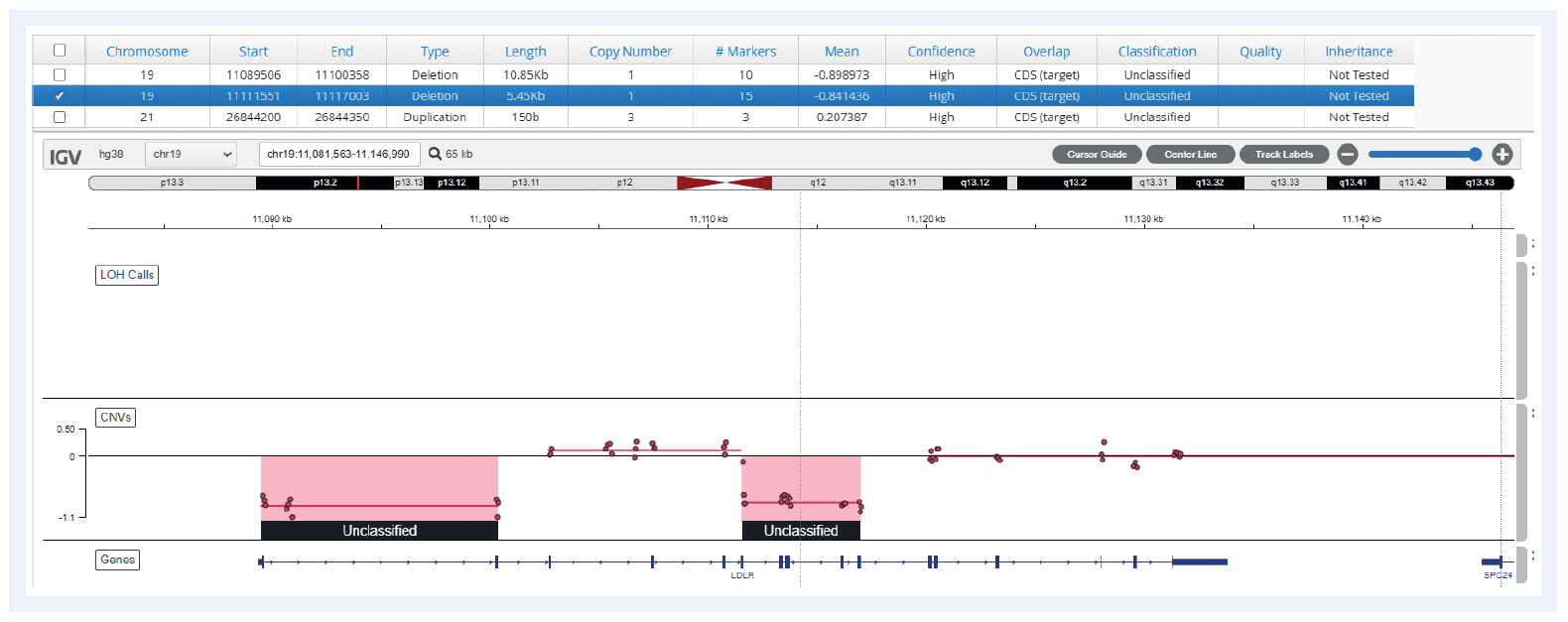Click the 11,090 kb ruler mark
Screen dimensions: 1568x622
click(x=272, y=219)
